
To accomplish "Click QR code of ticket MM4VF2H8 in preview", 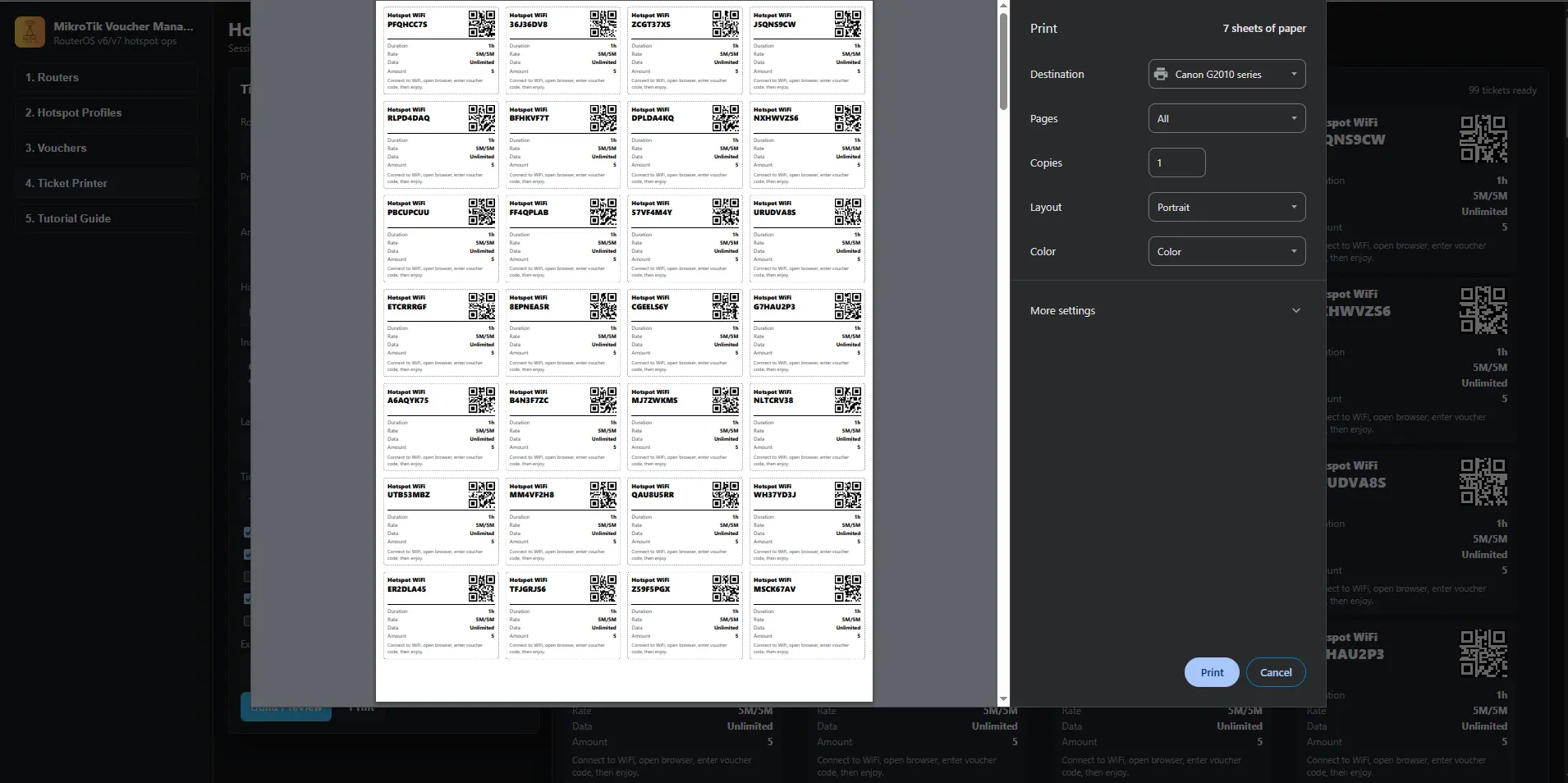I will click(x=603, y=495).
